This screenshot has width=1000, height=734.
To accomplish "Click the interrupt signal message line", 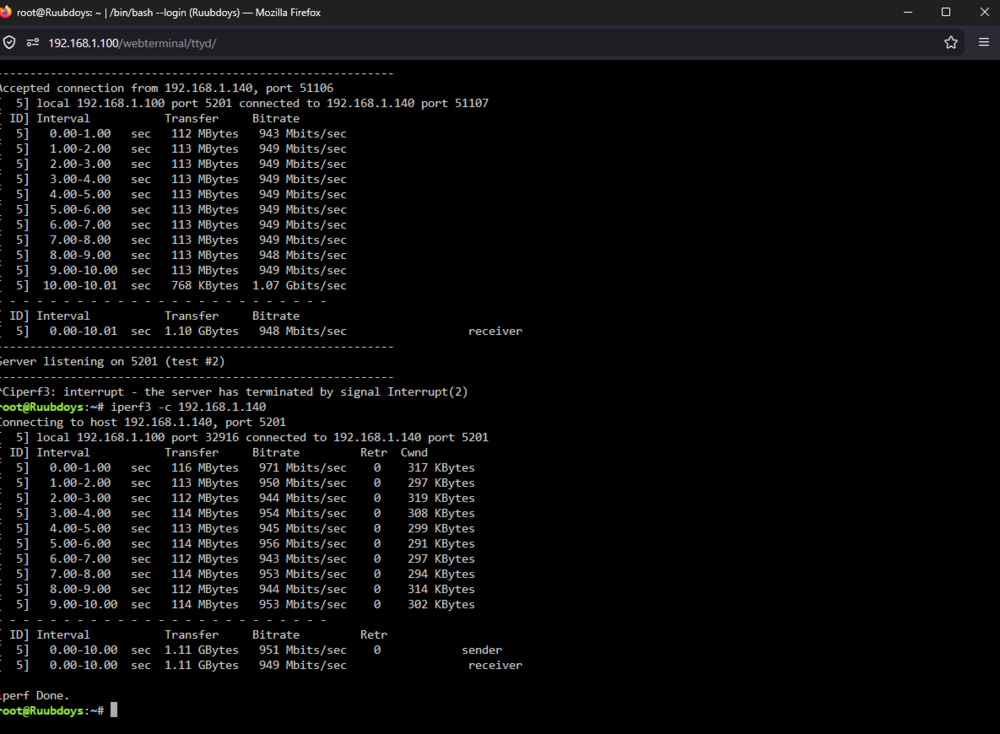I will click(x=233, y=392).
